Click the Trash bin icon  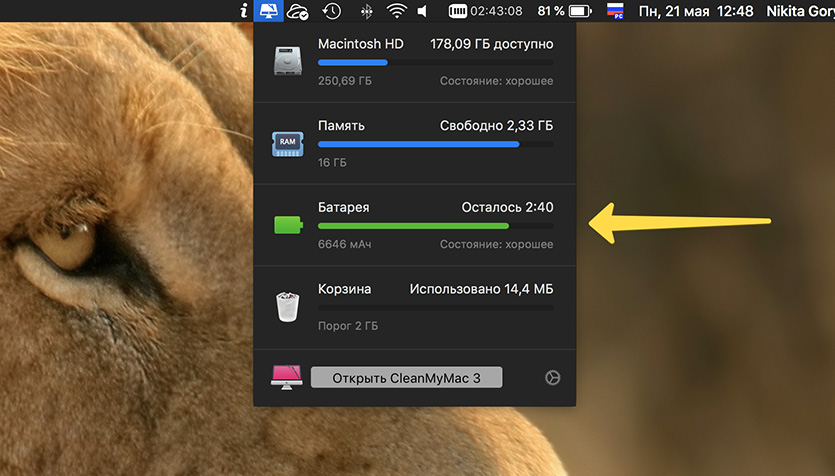288,306
